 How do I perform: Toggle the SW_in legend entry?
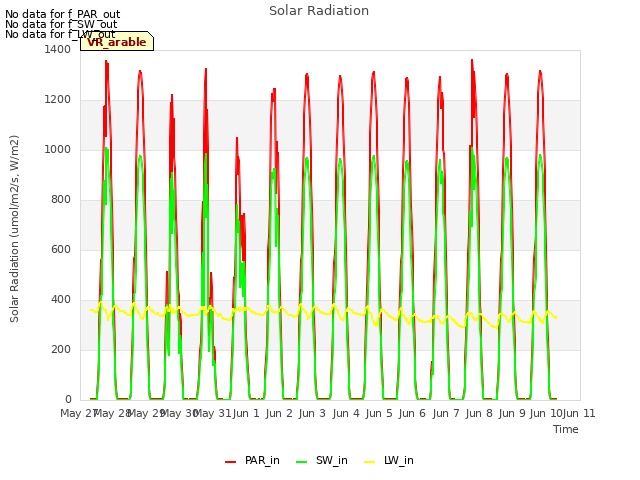pos(322,460)
